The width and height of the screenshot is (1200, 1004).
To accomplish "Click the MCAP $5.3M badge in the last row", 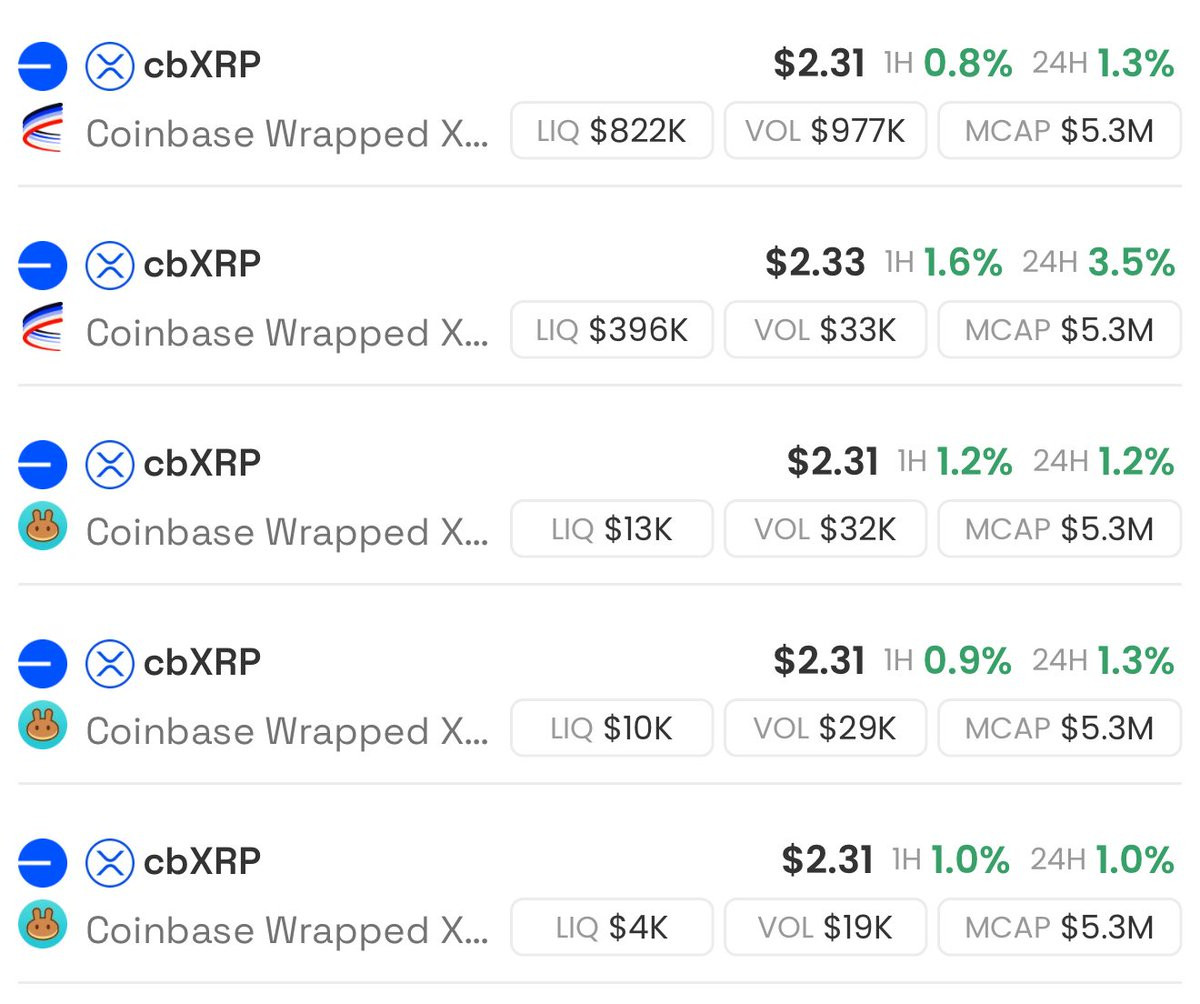I will [1059, 926].
